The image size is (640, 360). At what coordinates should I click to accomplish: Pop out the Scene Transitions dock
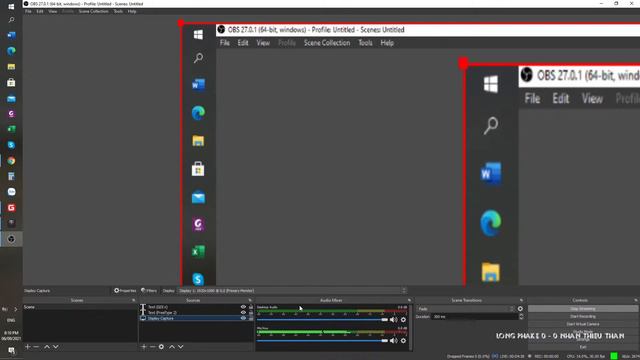521,300
